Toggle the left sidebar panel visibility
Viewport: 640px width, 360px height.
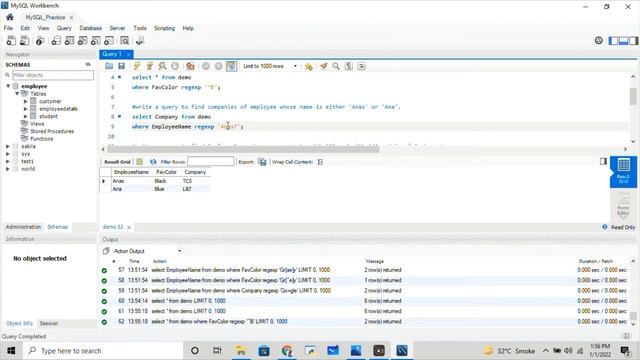tap(613, 40)
